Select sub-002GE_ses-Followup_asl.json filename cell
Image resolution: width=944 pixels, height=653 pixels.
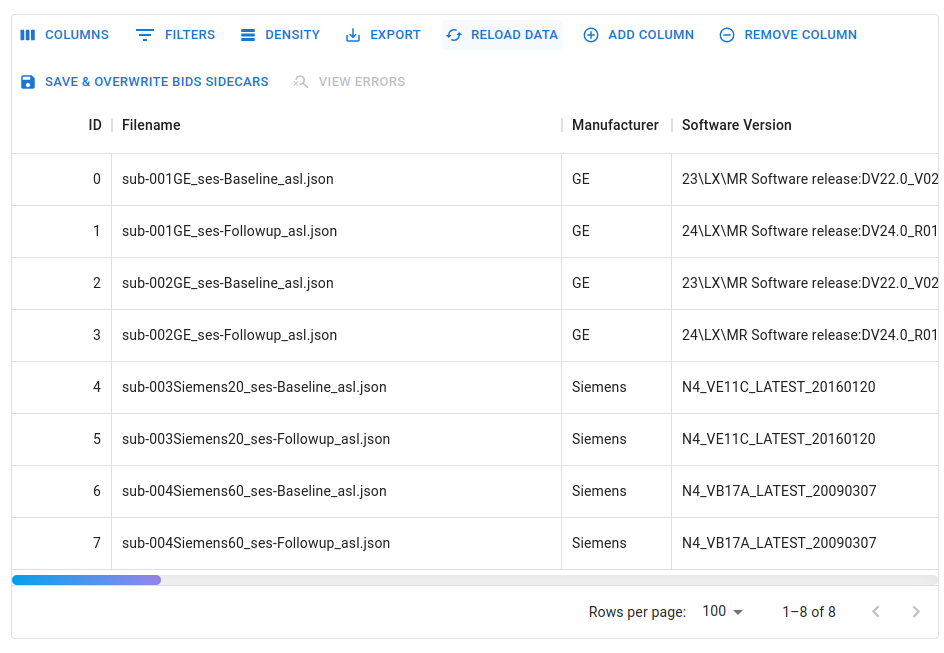pos(337,335)
